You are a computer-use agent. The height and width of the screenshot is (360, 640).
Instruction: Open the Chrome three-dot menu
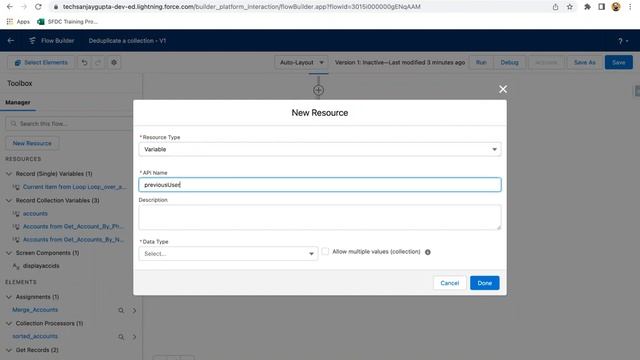(630, 7)
